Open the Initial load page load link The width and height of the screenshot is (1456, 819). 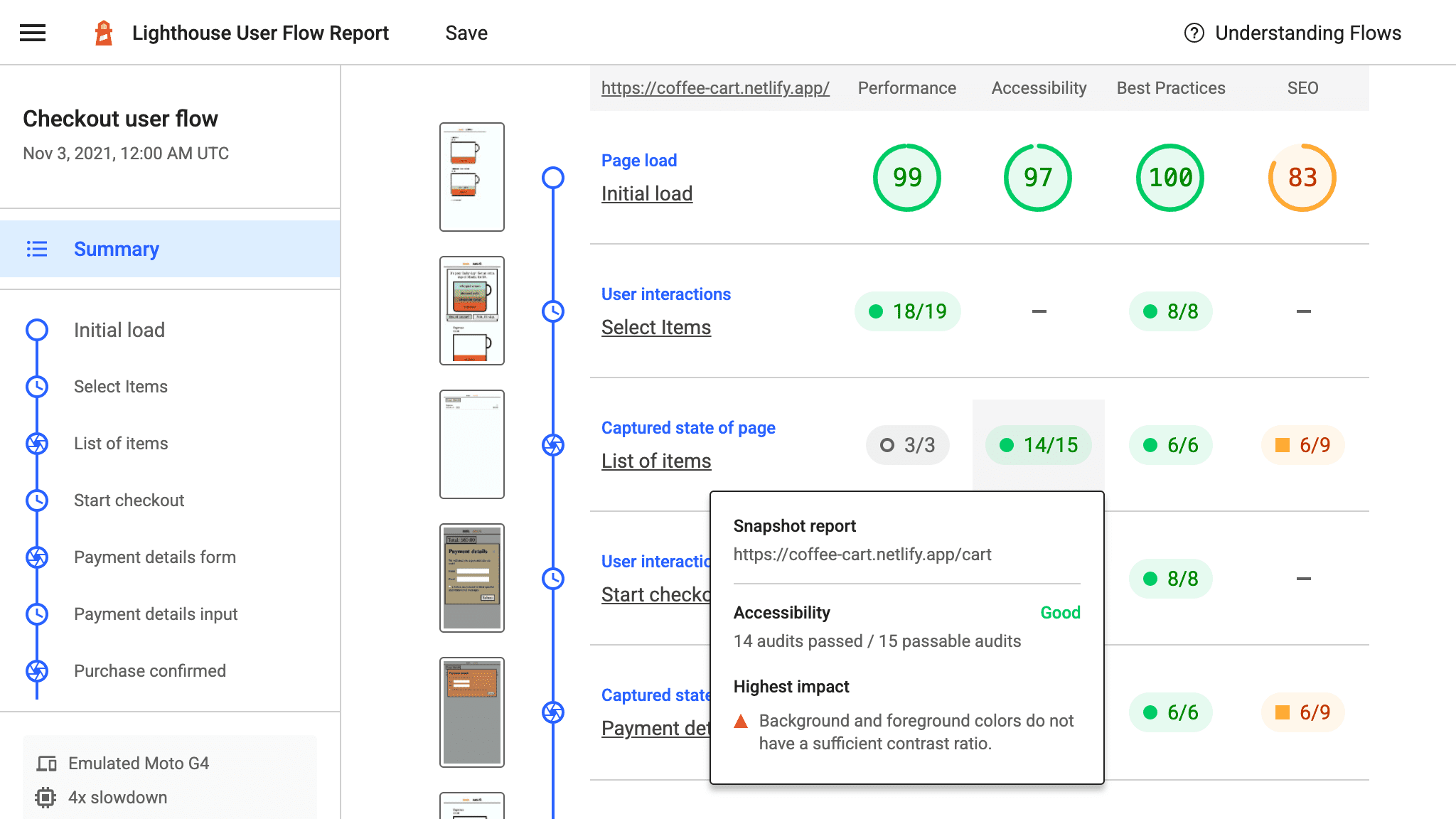click(x=647, y=193)
